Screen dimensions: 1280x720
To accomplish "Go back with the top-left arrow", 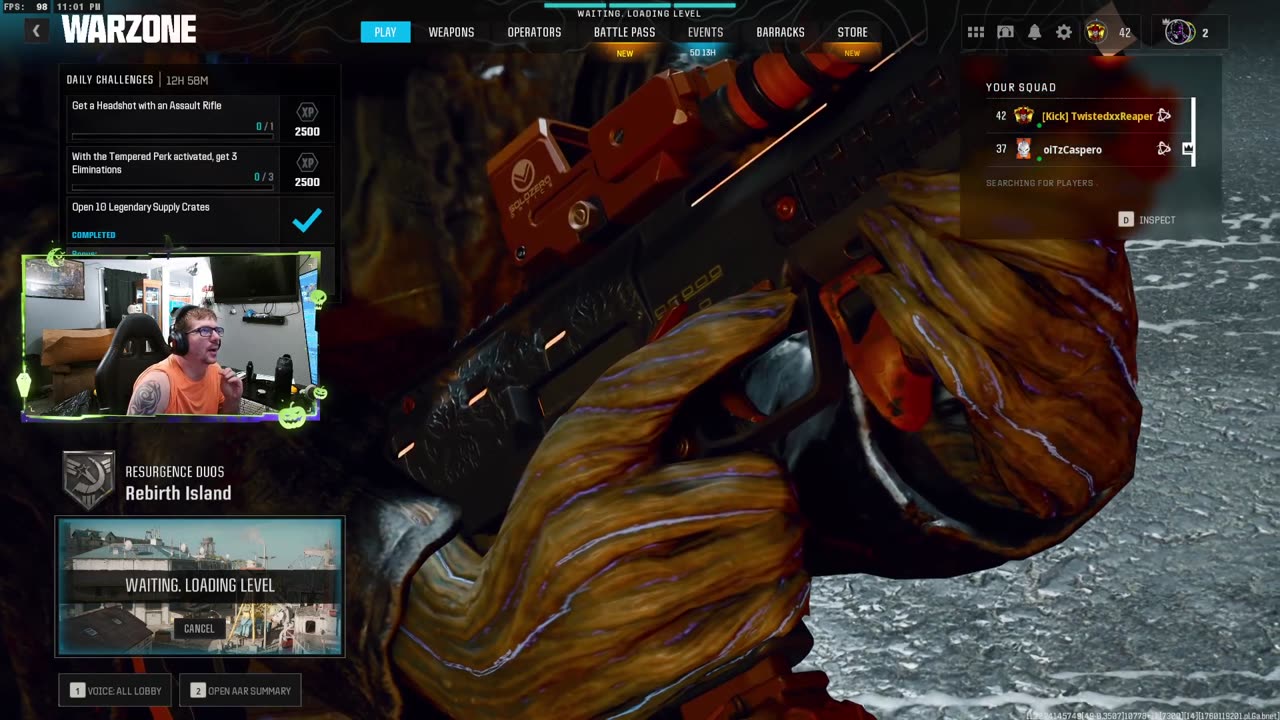I will click(x=36, y=31).
